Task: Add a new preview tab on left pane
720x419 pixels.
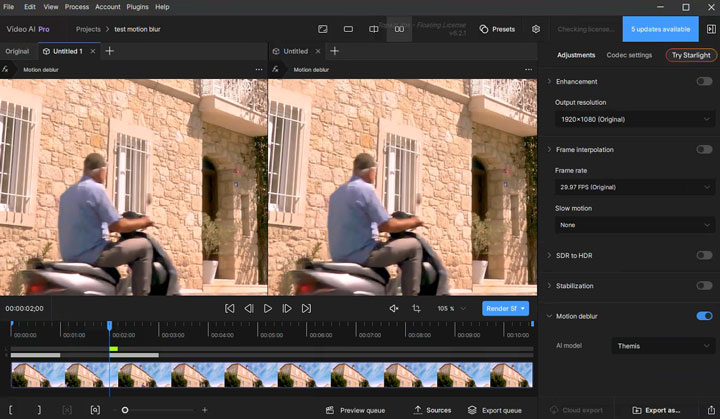Action: click(x=109, y=51)
